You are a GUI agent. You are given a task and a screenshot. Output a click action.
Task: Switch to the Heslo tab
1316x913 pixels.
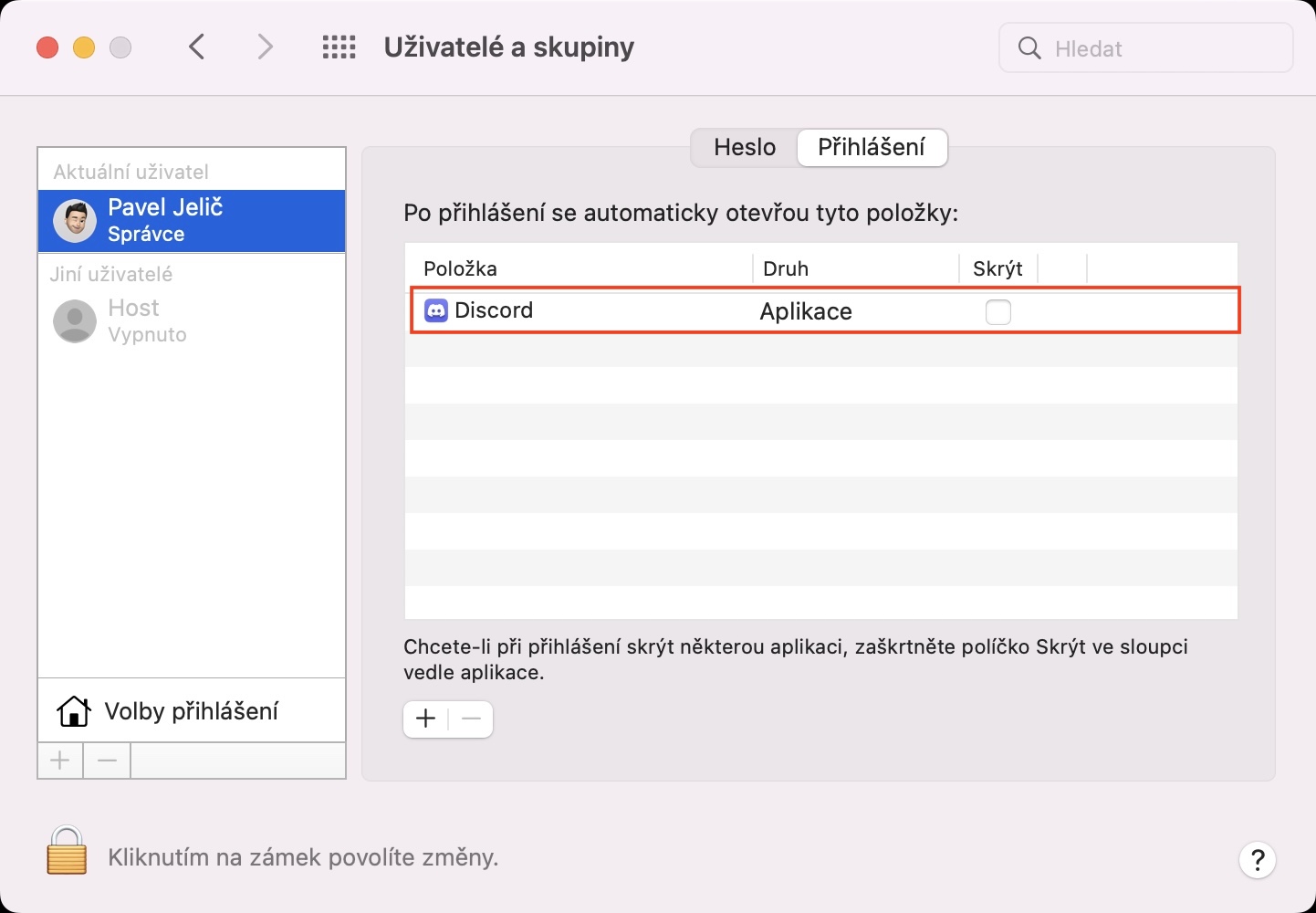pyautogui.click(x=745, y=148)
